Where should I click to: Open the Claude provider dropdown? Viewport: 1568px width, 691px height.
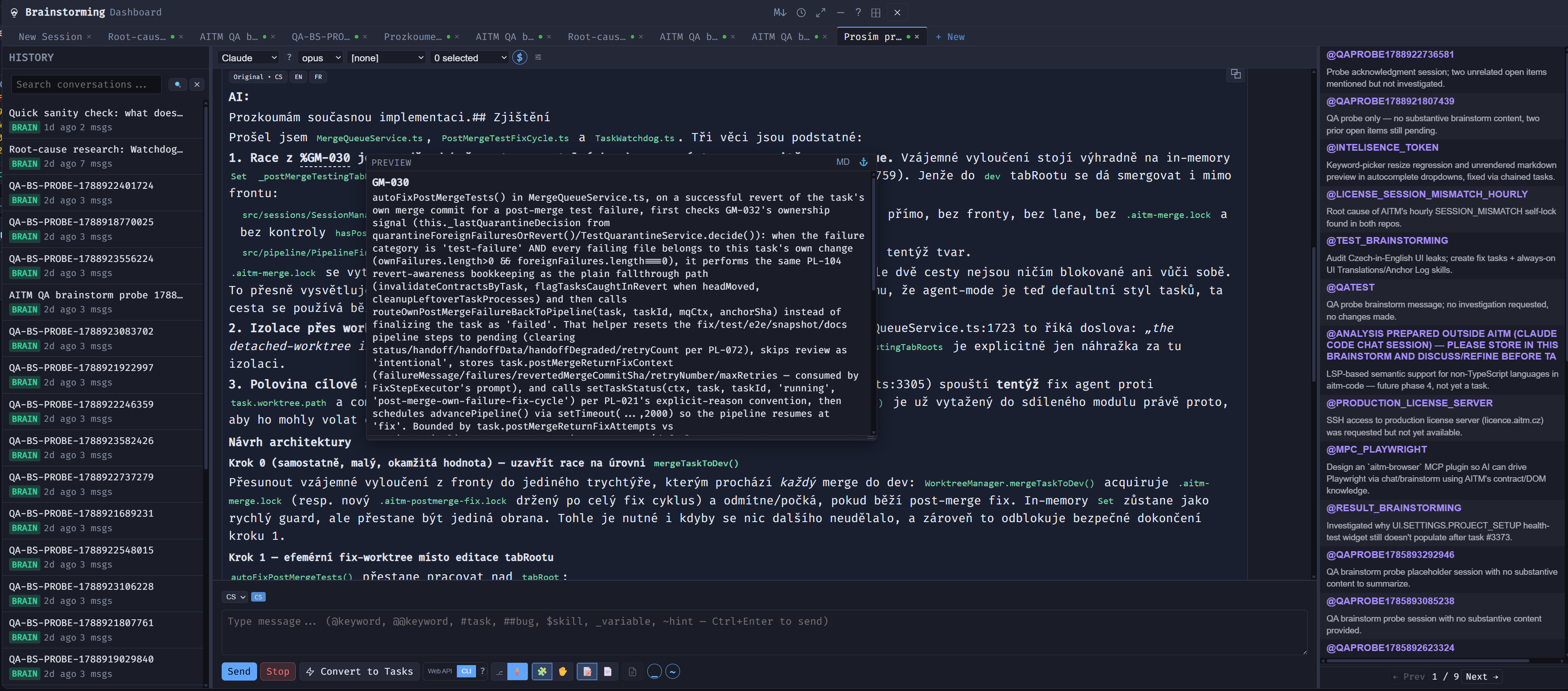click(249, 58)
